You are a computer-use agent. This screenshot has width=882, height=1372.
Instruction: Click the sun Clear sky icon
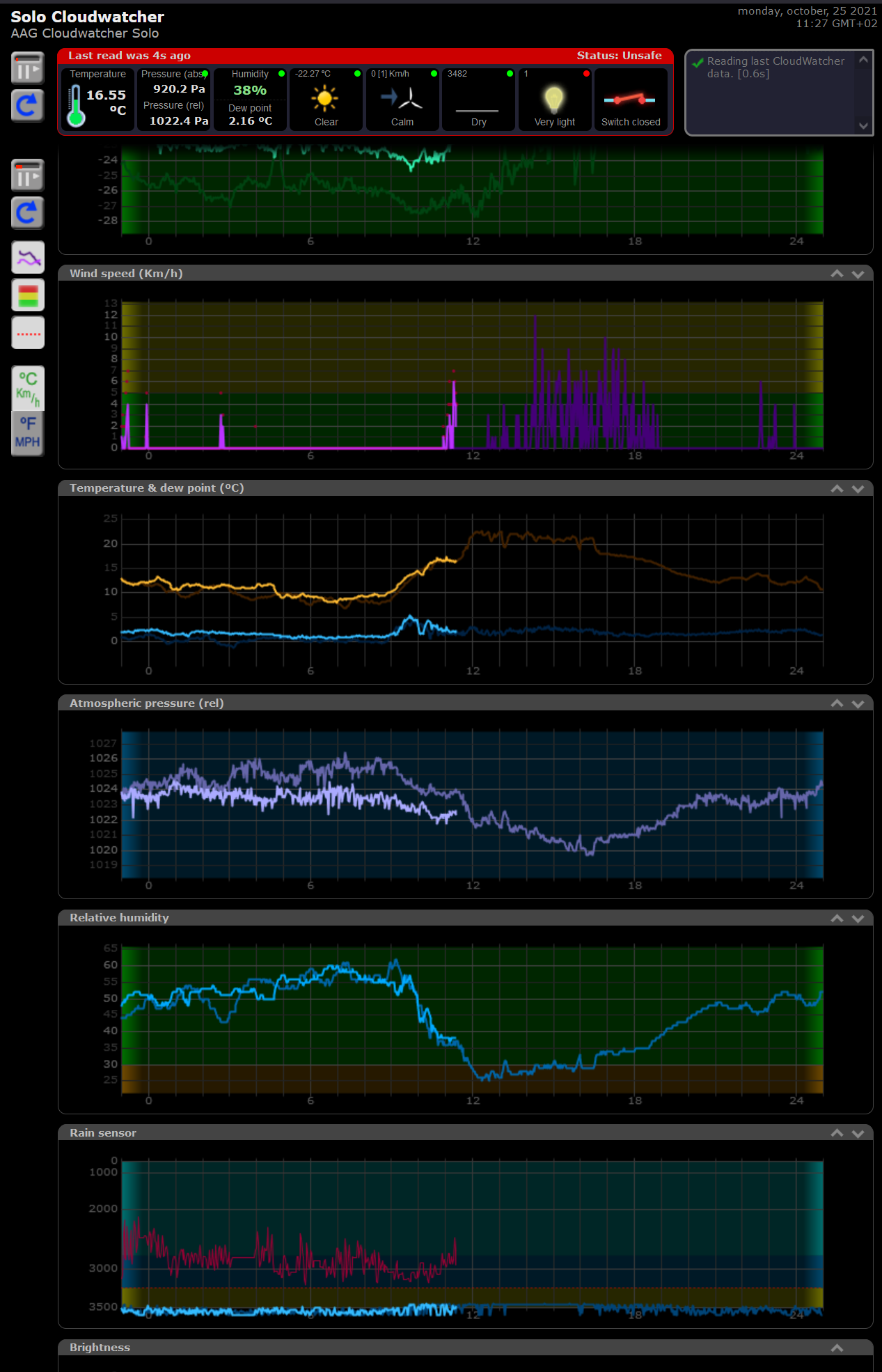tap(325, 98)
